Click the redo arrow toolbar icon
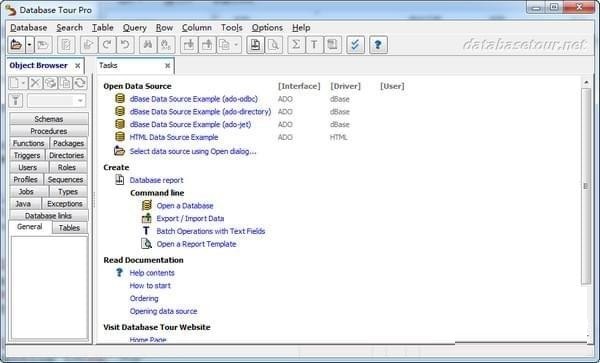 tap(107, 45)
